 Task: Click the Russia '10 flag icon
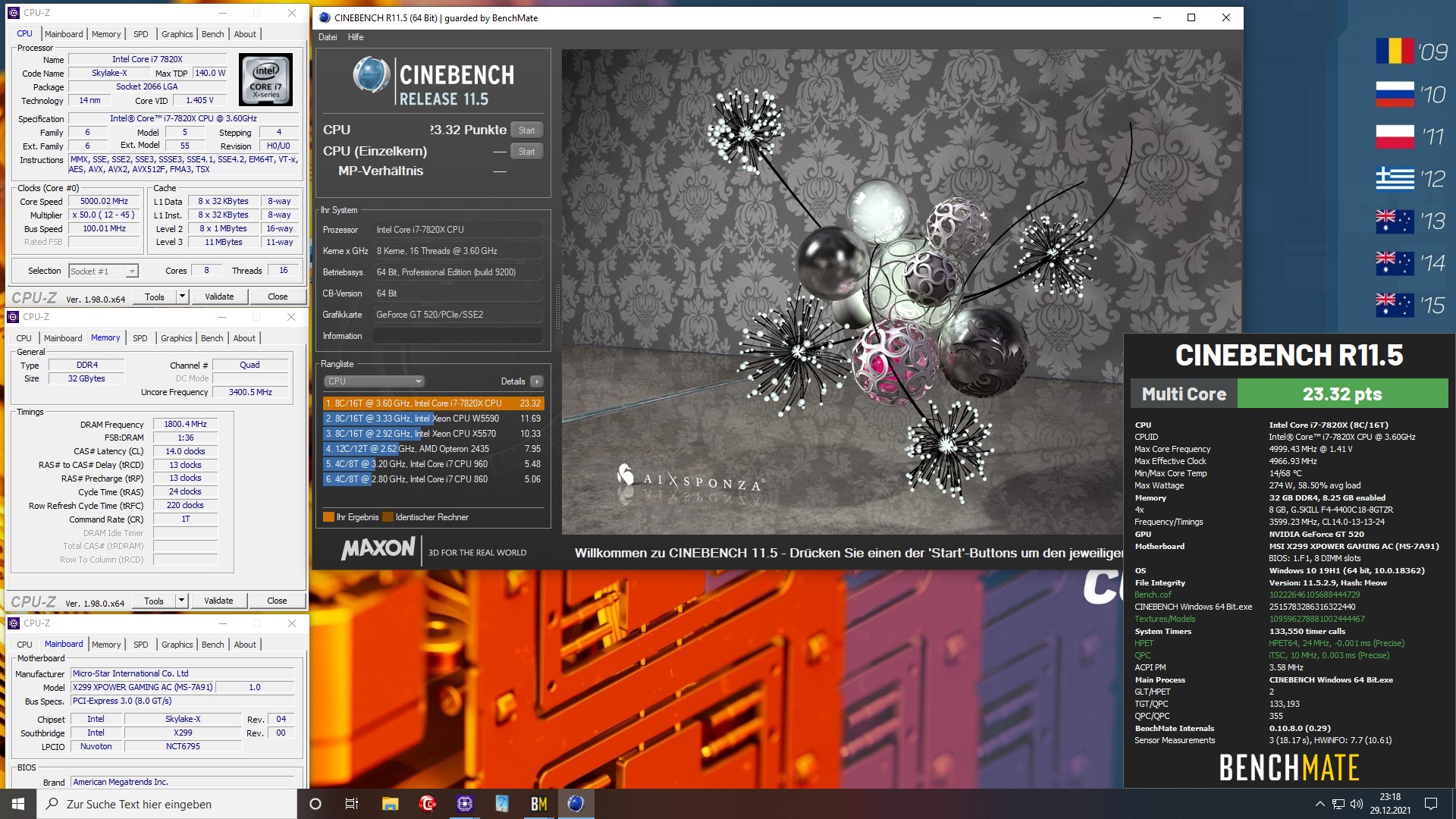click(x=1395, y=94)
